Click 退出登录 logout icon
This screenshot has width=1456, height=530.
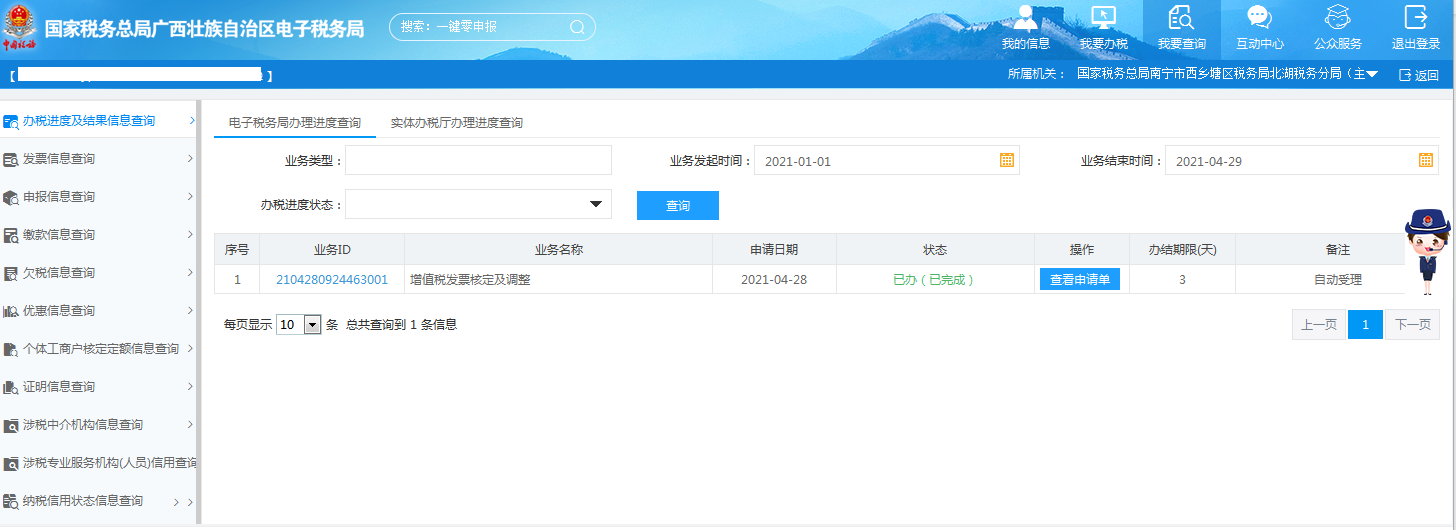coord(1415,18)
